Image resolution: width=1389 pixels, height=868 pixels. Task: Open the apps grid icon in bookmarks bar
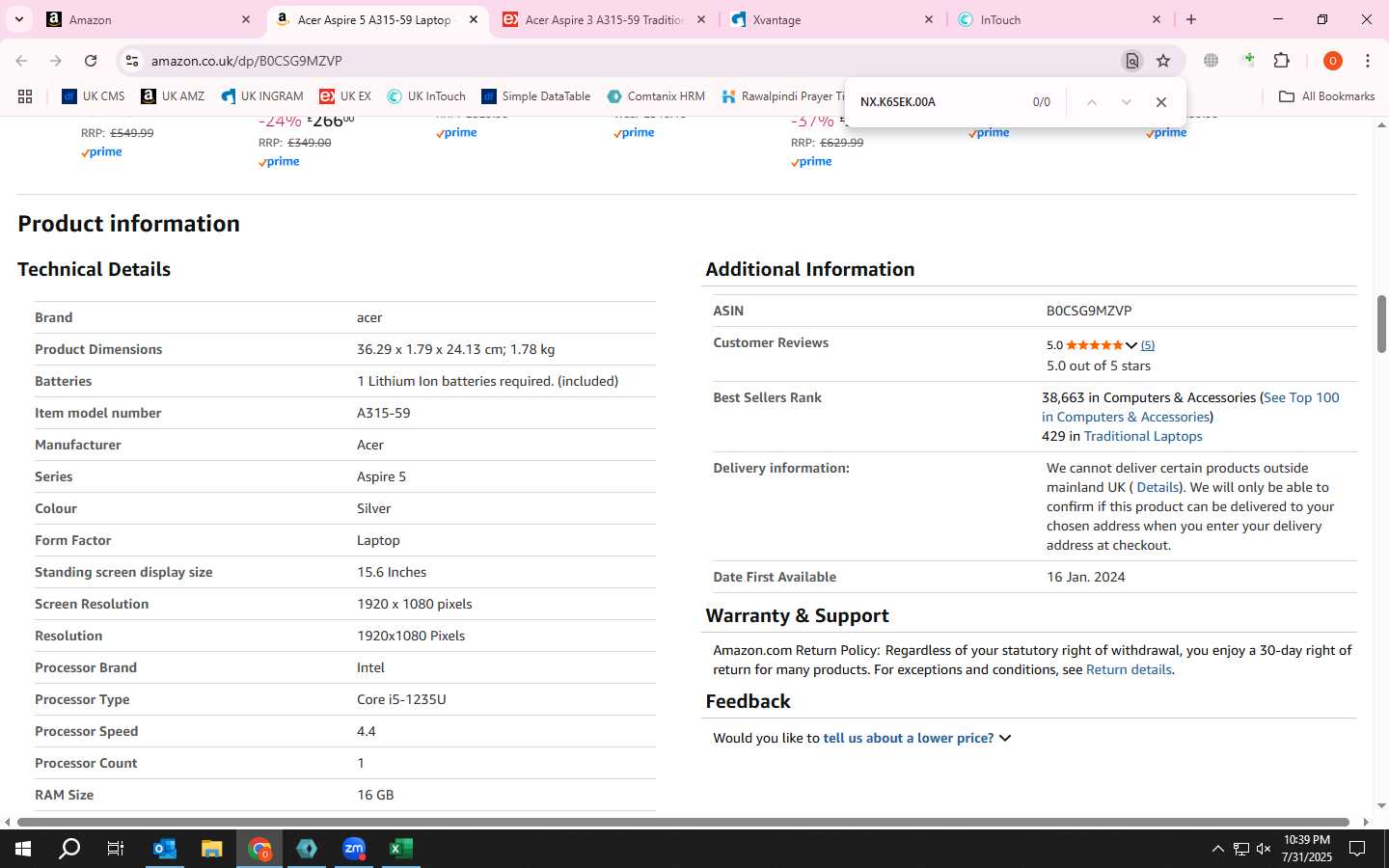click(25, 96)
